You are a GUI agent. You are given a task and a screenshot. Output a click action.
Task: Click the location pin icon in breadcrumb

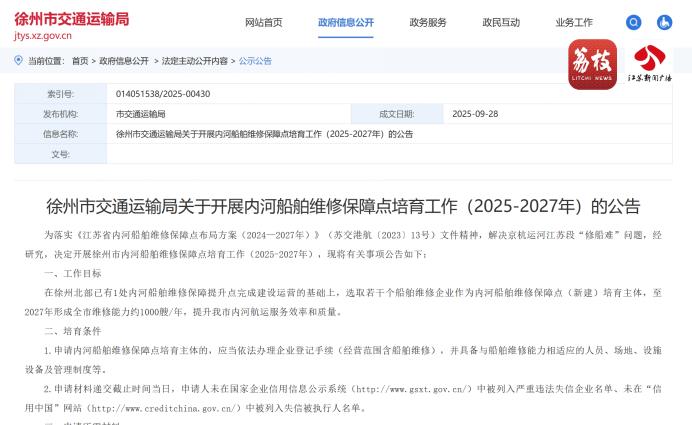click(18, 61)
